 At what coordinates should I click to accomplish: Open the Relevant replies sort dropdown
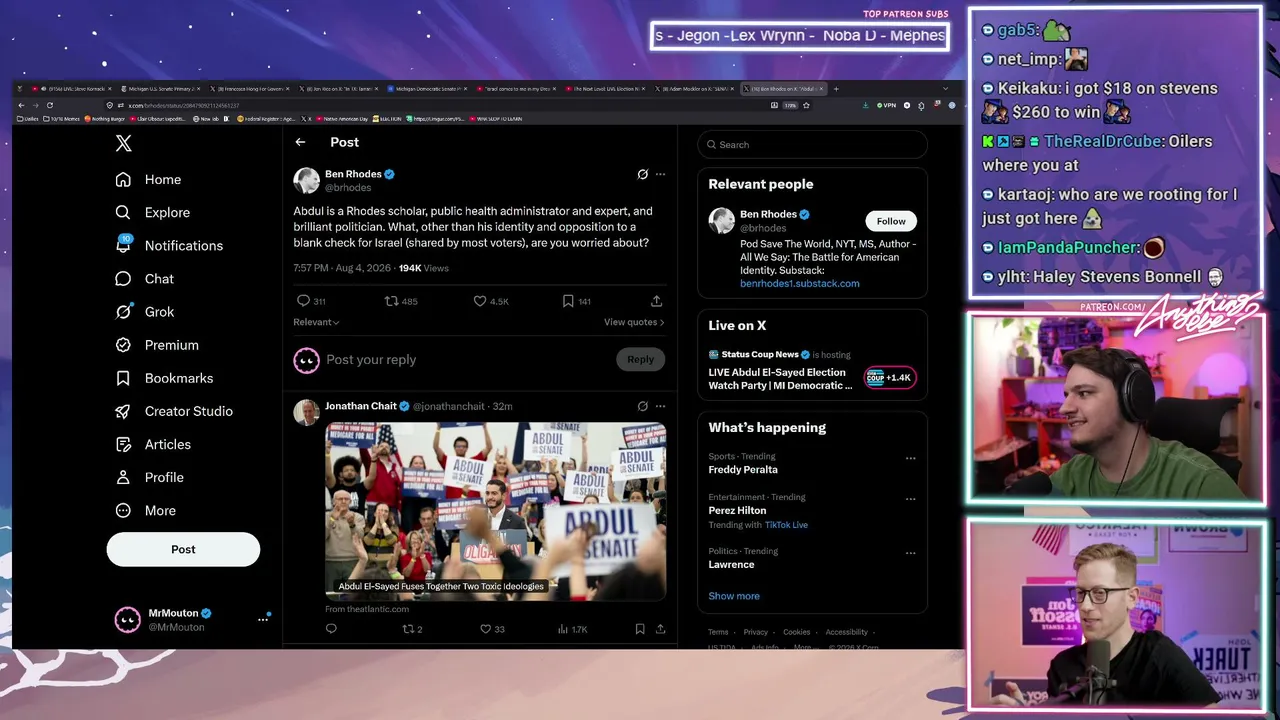coord(316,322)
